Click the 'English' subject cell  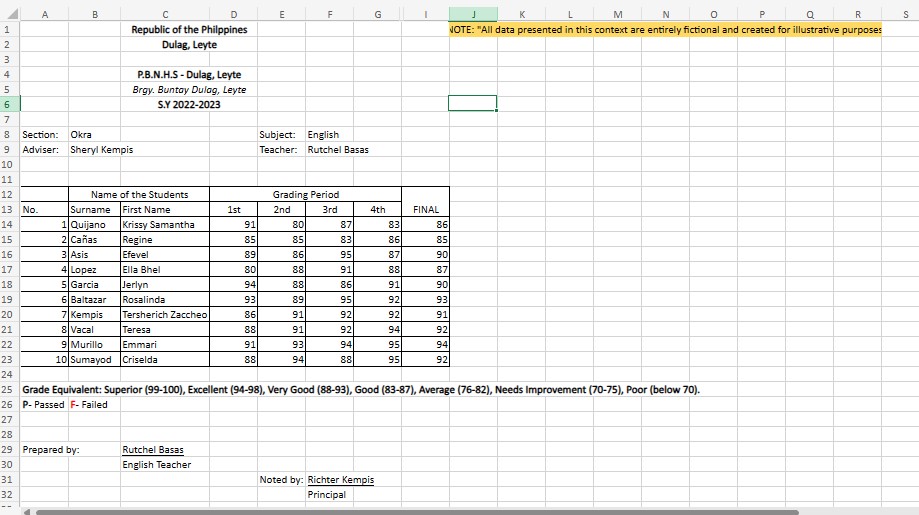pyautogui.click(x=329, y=135)
